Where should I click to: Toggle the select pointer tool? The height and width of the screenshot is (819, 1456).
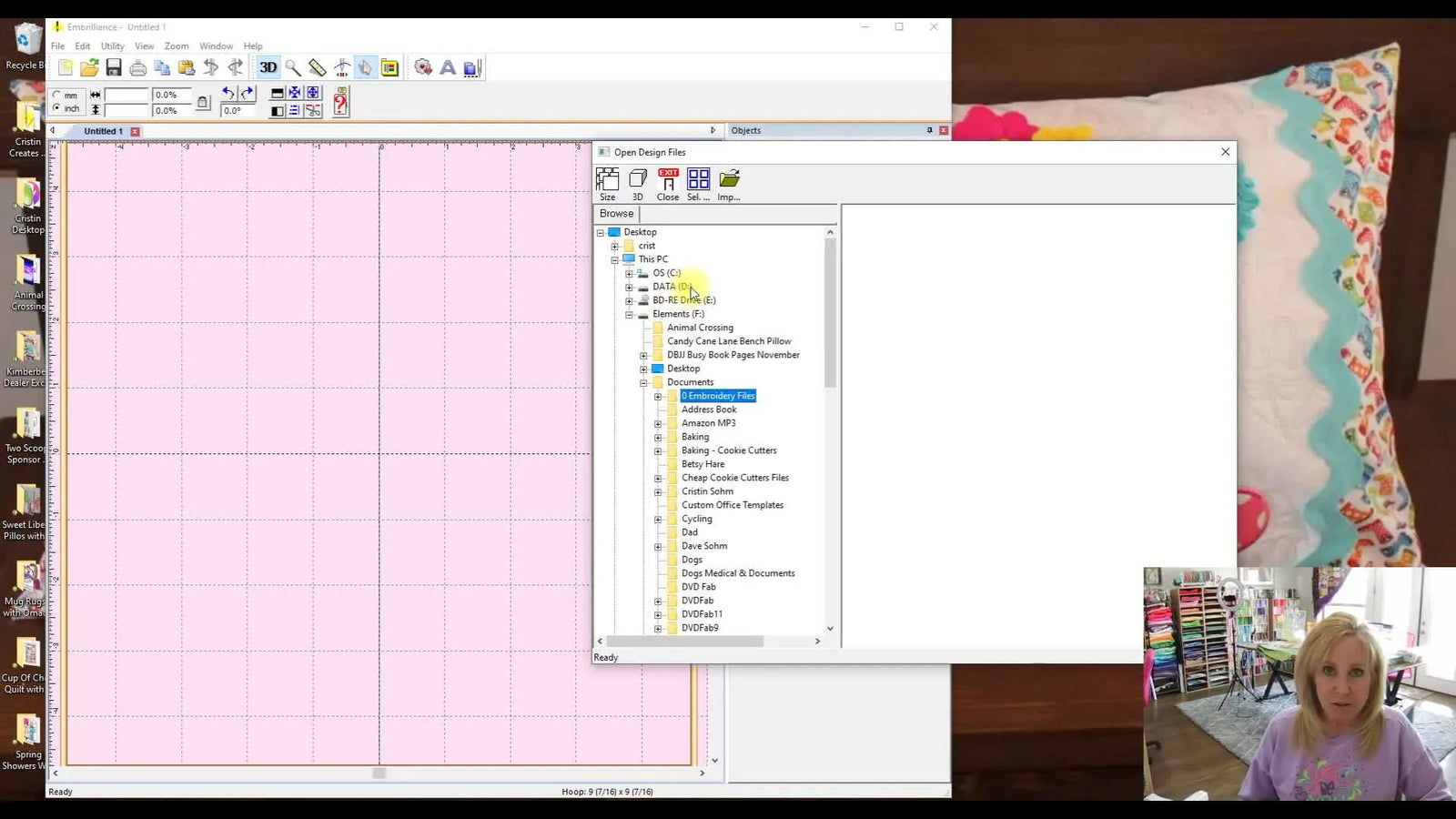(365, 67)
